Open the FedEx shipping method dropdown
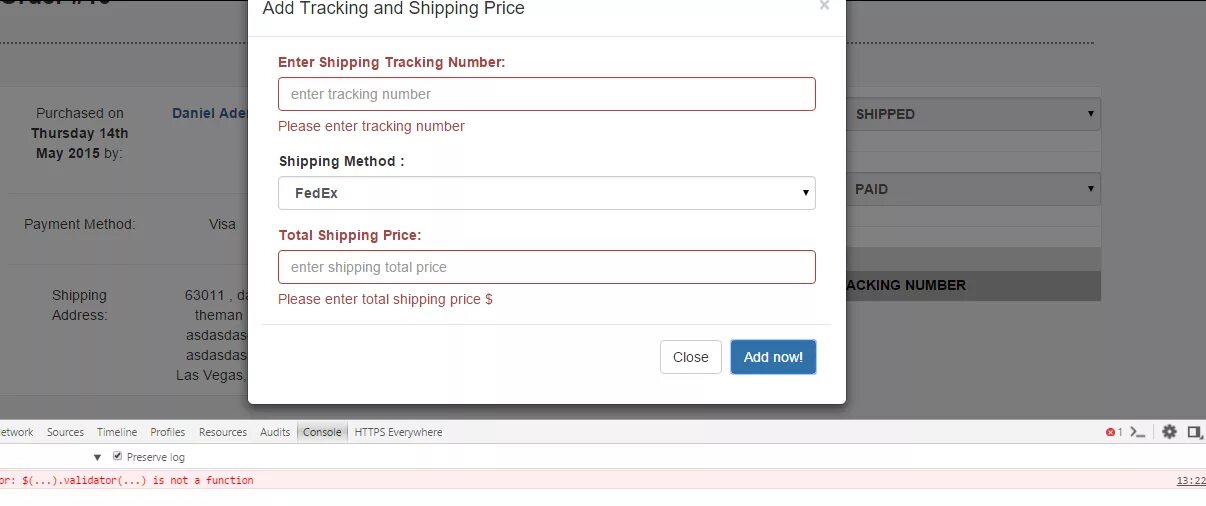Screen dimensions: 1206x506 pos(546,193)
